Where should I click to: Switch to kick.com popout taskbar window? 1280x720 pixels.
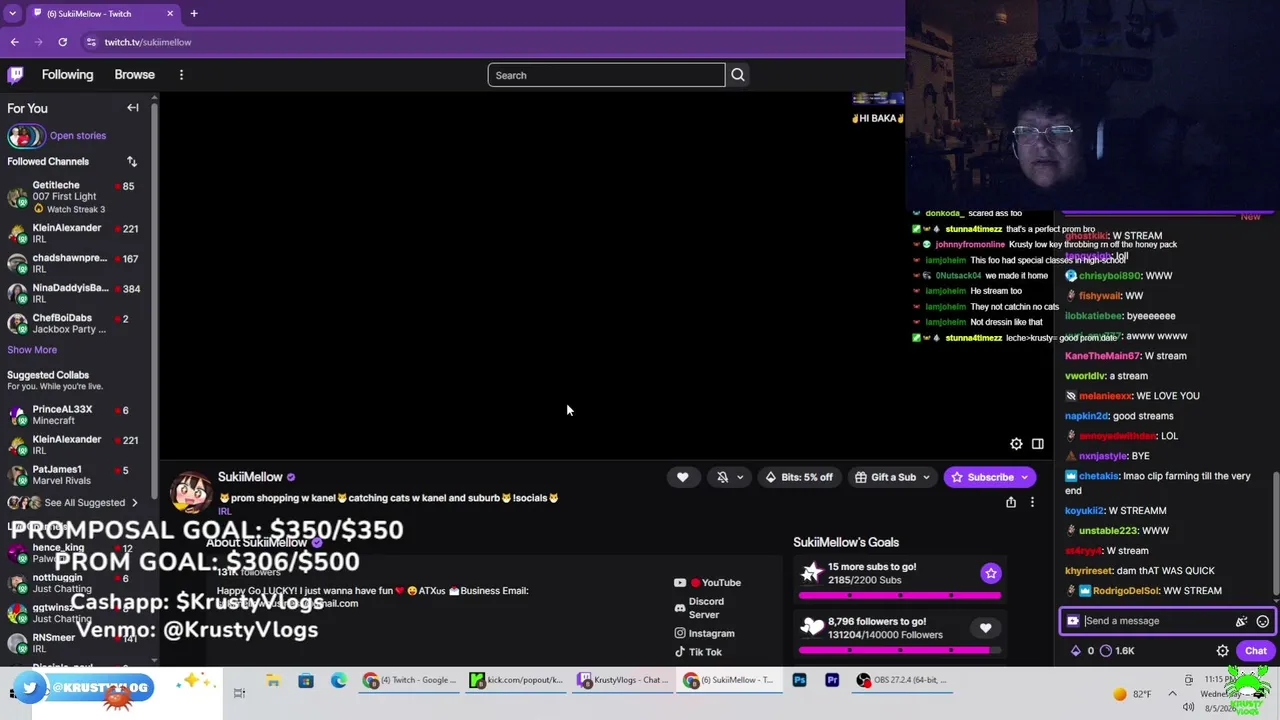coord(518,680)
